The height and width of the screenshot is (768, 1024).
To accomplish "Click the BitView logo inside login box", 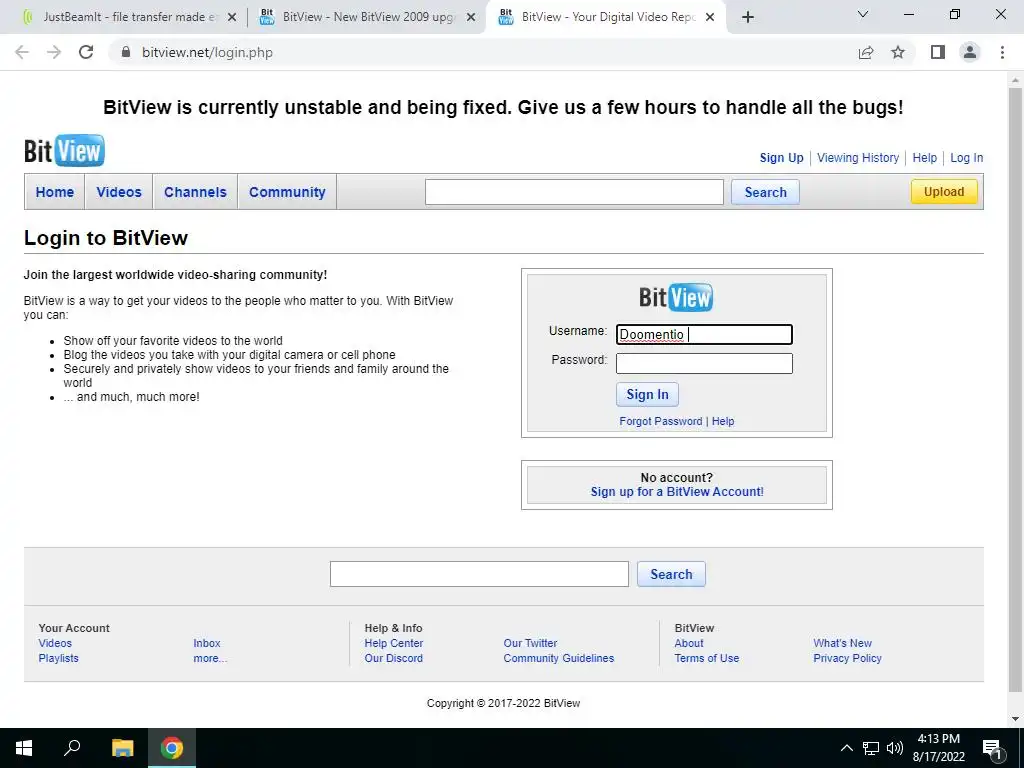I will pos(676,297).
